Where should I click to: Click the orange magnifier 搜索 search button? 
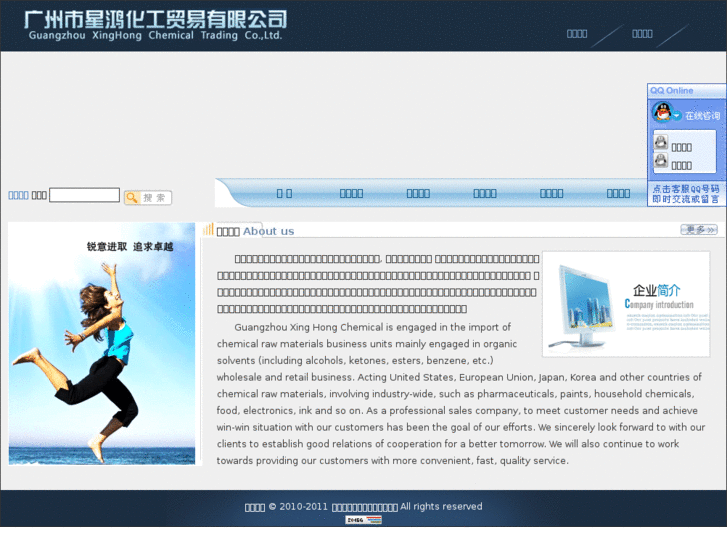pyautogui.click(x=148, y=198)
